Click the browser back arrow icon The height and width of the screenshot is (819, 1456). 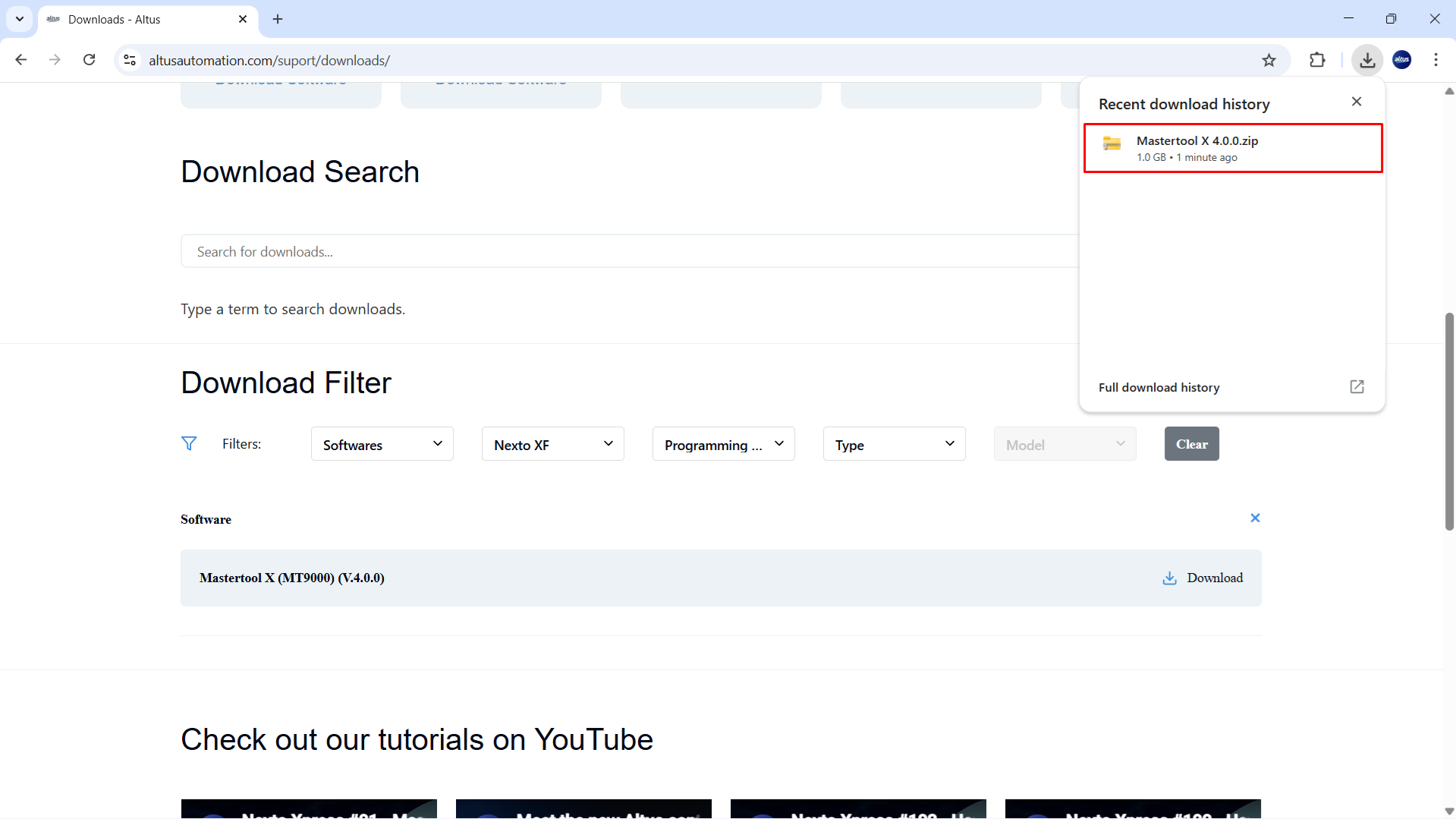[21, 60]
